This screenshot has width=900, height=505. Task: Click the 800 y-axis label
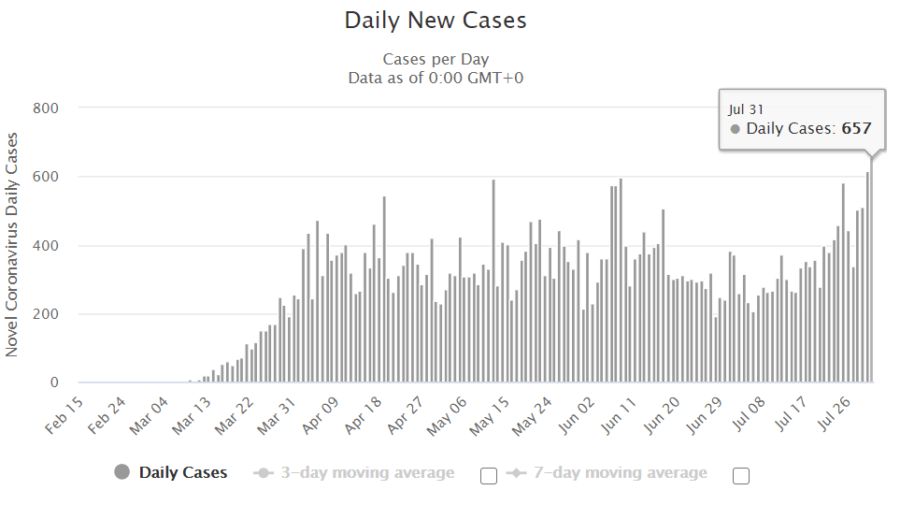click(48, 108)
